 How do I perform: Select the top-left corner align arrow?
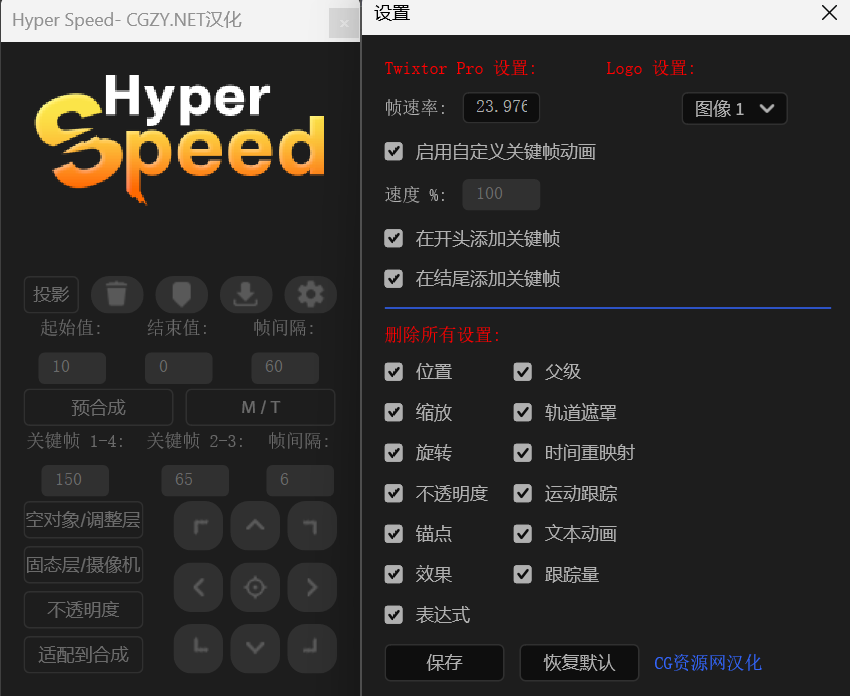[198, 525]
